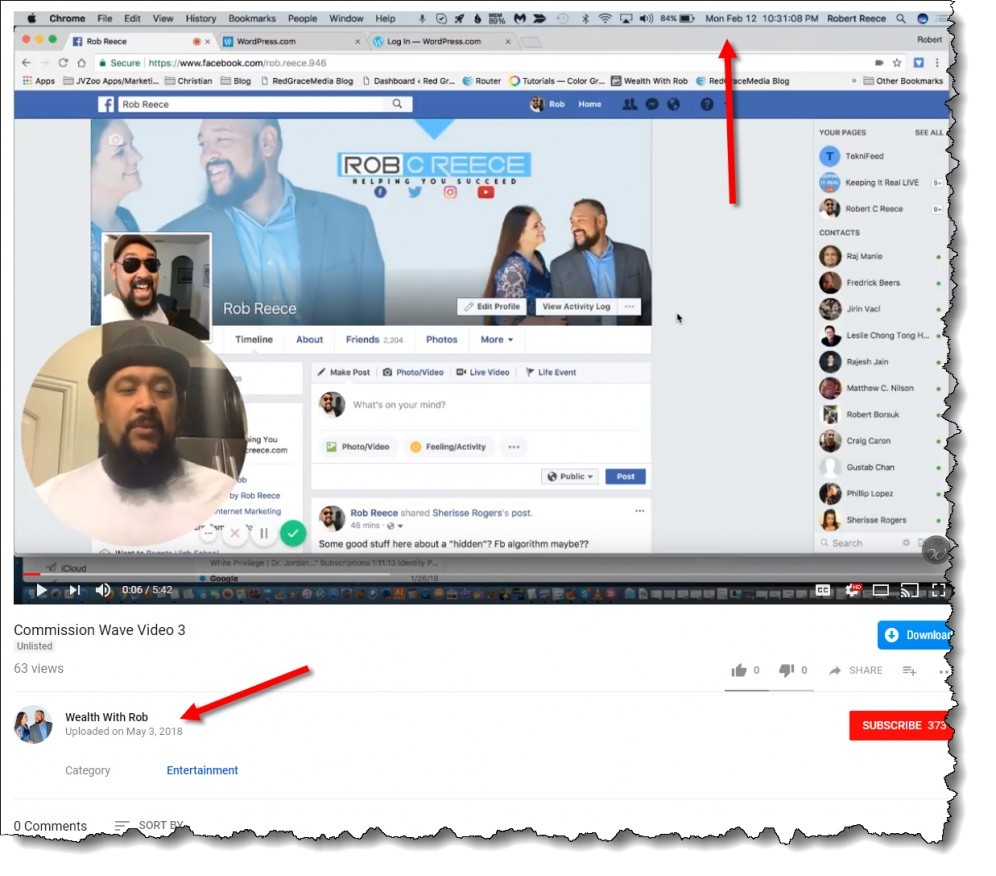Click the Facebook URL address bar
996x876 pixels.
click(483, 63)
